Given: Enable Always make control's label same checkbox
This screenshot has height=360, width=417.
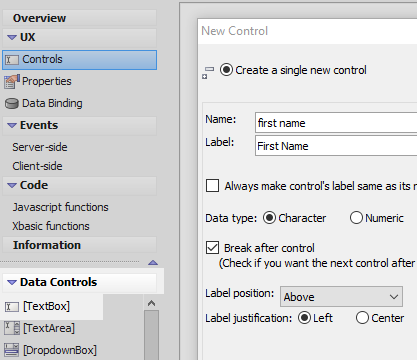Looking at the screenshot, I should (x=212, y=186).
